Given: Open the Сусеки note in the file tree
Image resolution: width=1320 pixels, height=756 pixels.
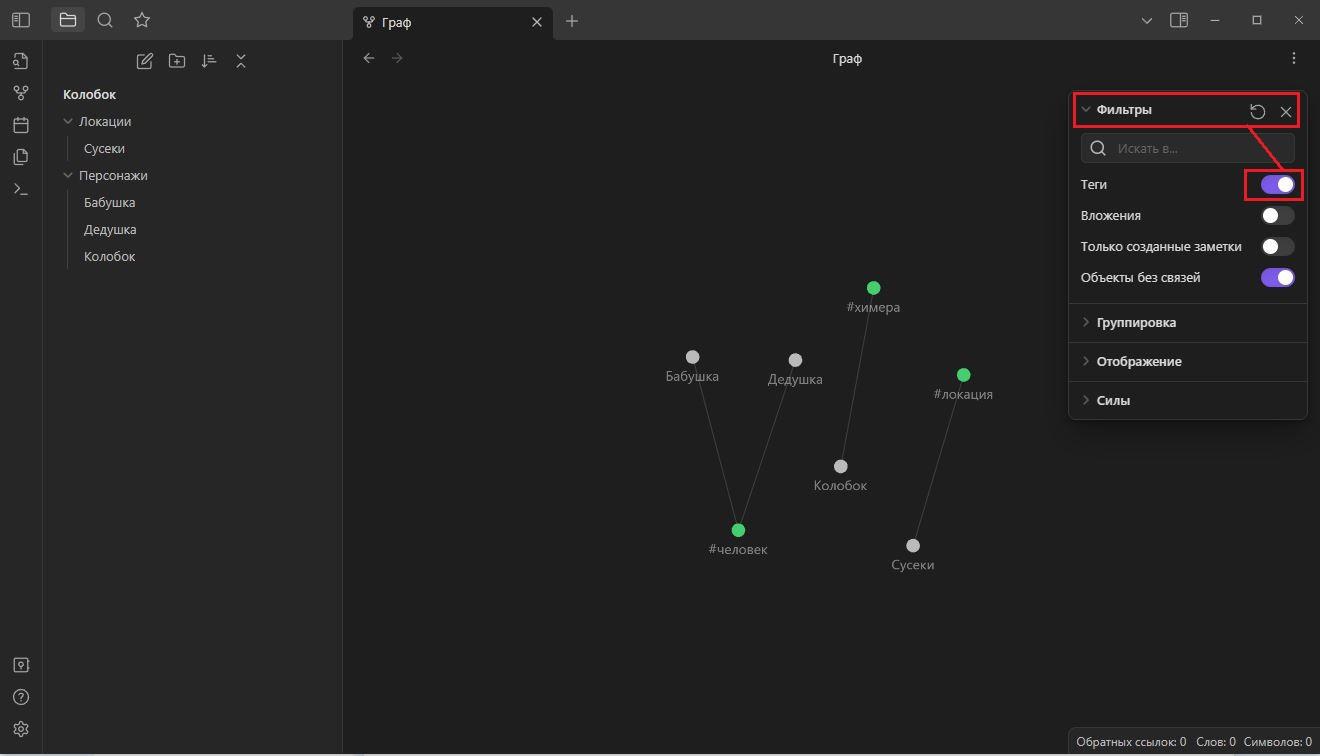Looking at the screenshot, I should [104, 149].
